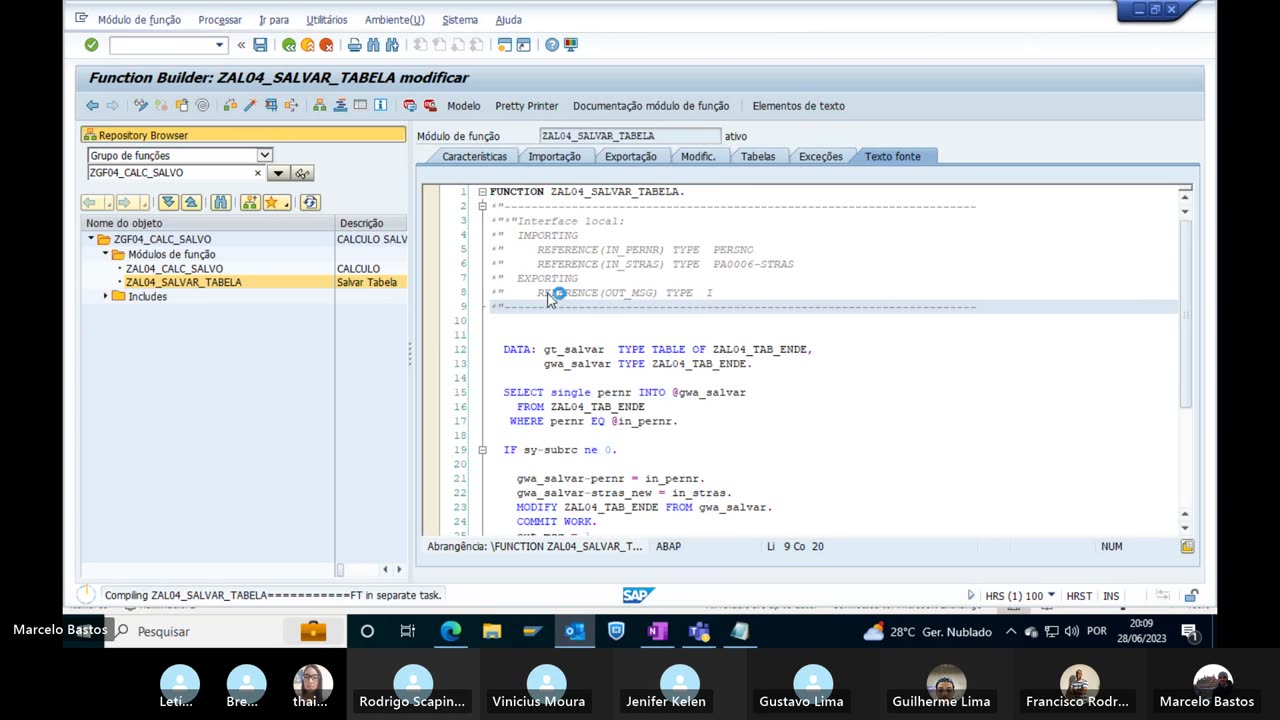Open the Utilitários menu

coord(327,20)
